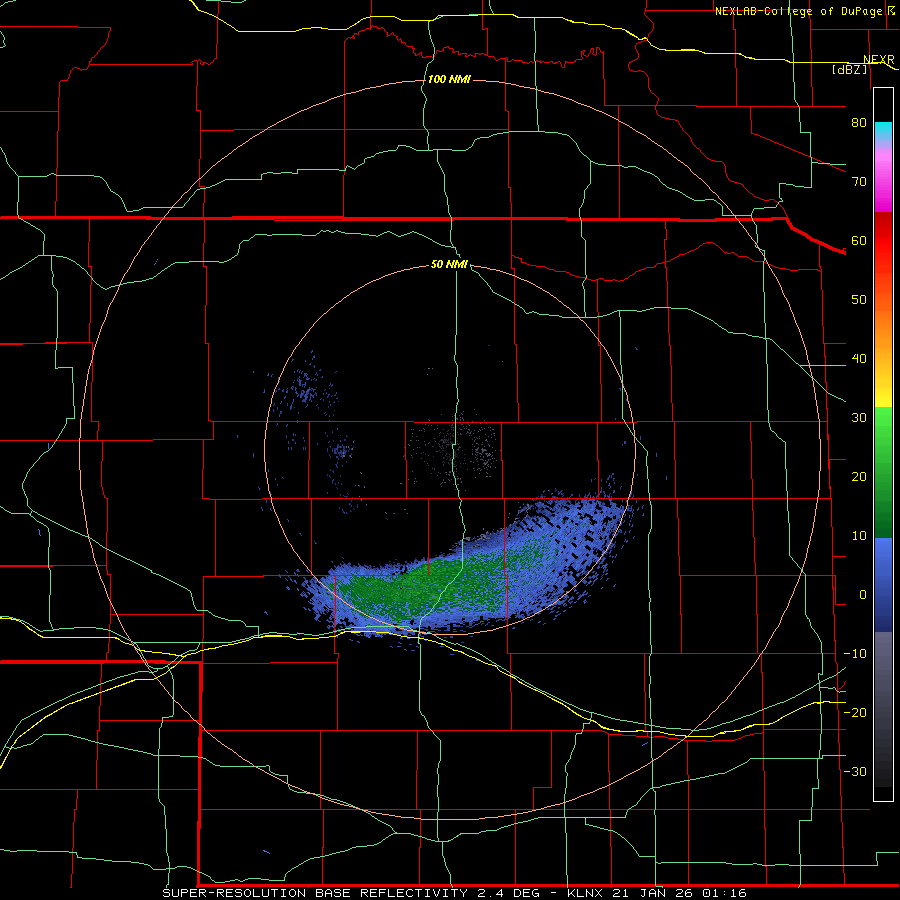Click the '2.4 DEG' elevation text
Viewport: 900px width, 900px height.
point(509,893)
